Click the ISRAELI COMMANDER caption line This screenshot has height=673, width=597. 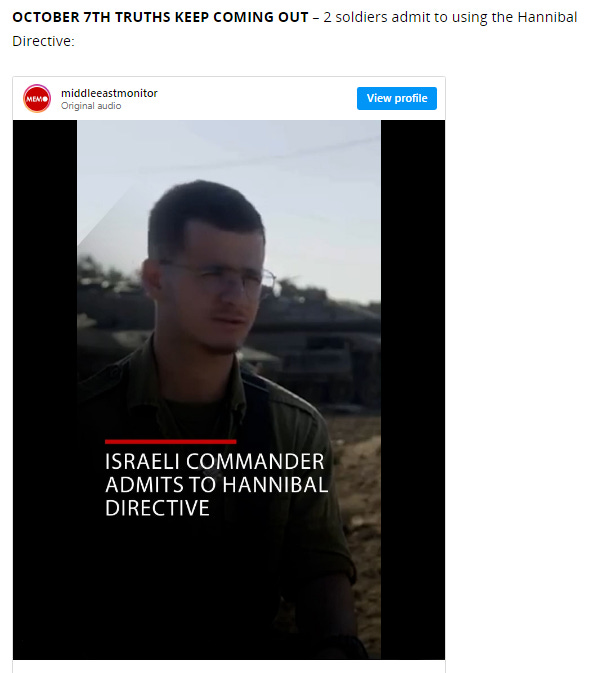[215, 462]
